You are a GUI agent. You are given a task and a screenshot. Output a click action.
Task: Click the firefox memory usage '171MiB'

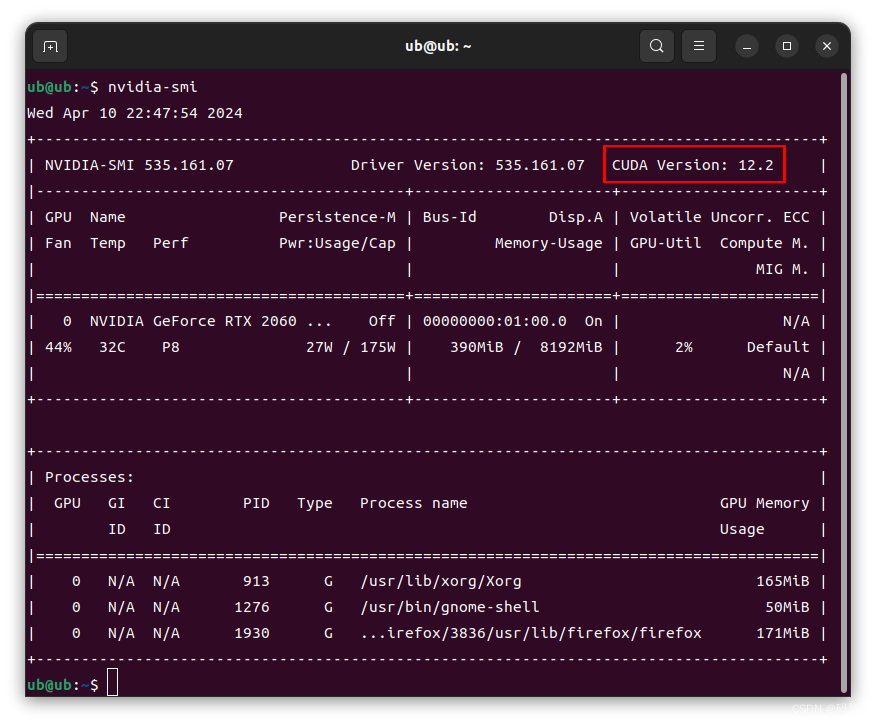point(783,633)
